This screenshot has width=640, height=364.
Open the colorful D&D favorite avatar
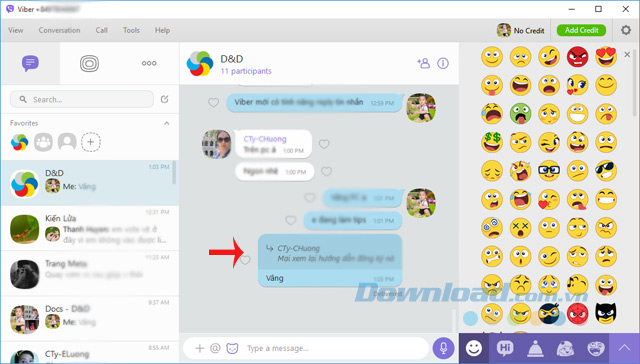[20, 142]
